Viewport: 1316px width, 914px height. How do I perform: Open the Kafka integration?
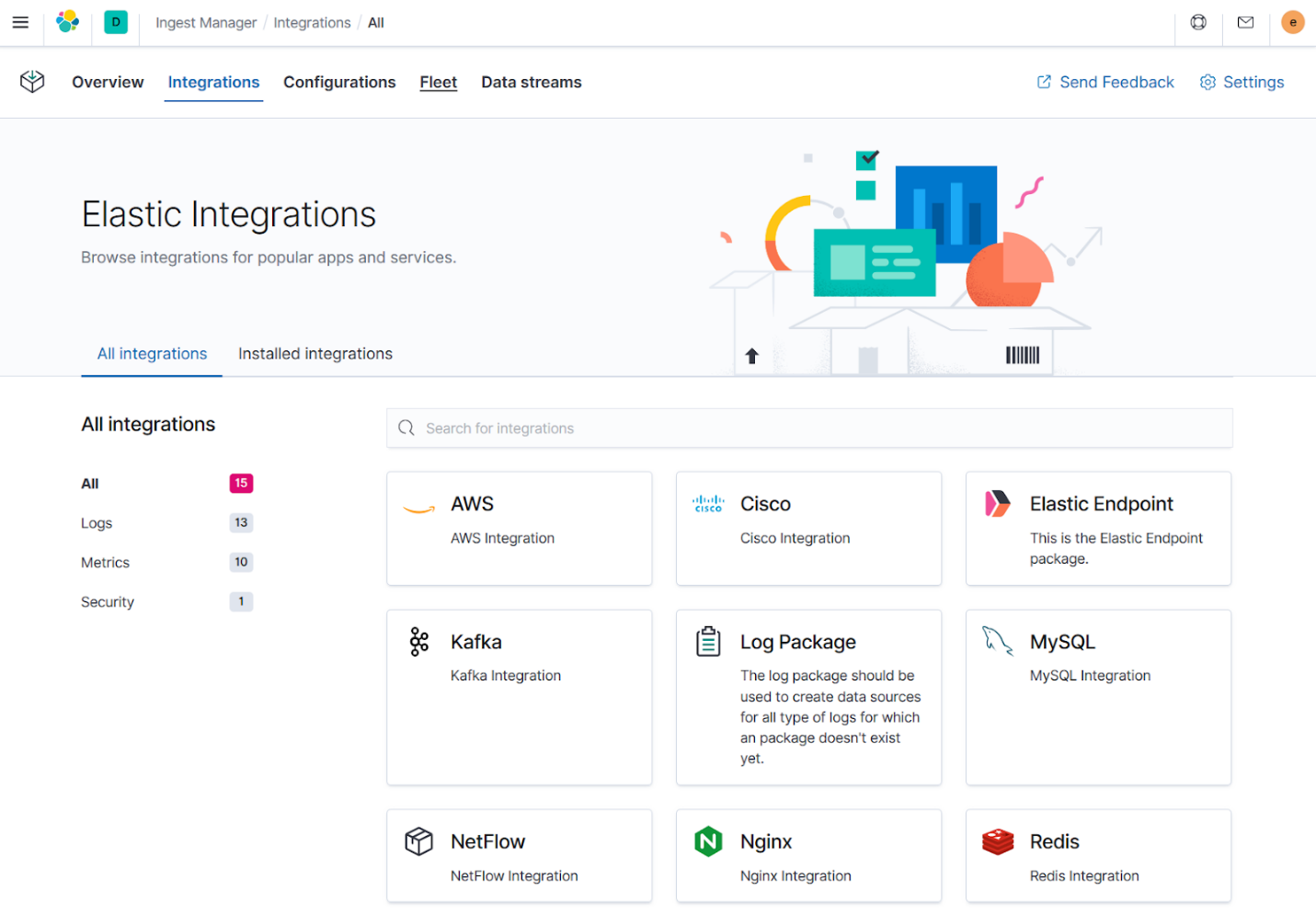475,642
